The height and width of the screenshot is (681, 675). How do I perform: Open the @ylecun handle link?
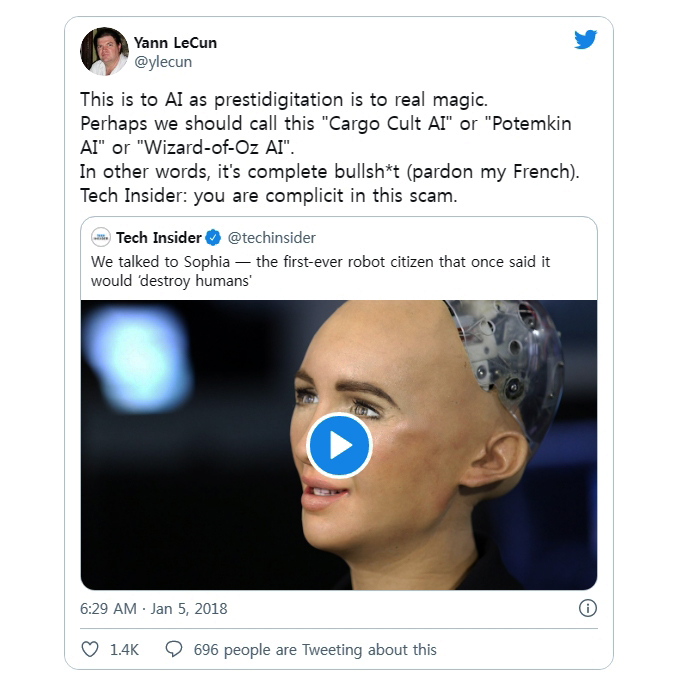pos(163,62)
